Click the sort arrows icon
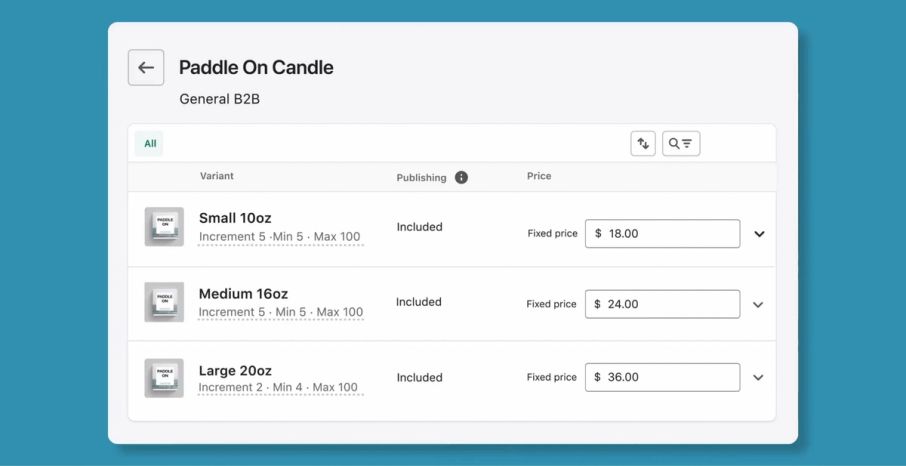Viewport: 906px width, 466px height. pyautogui.click(x=643, y=144)
